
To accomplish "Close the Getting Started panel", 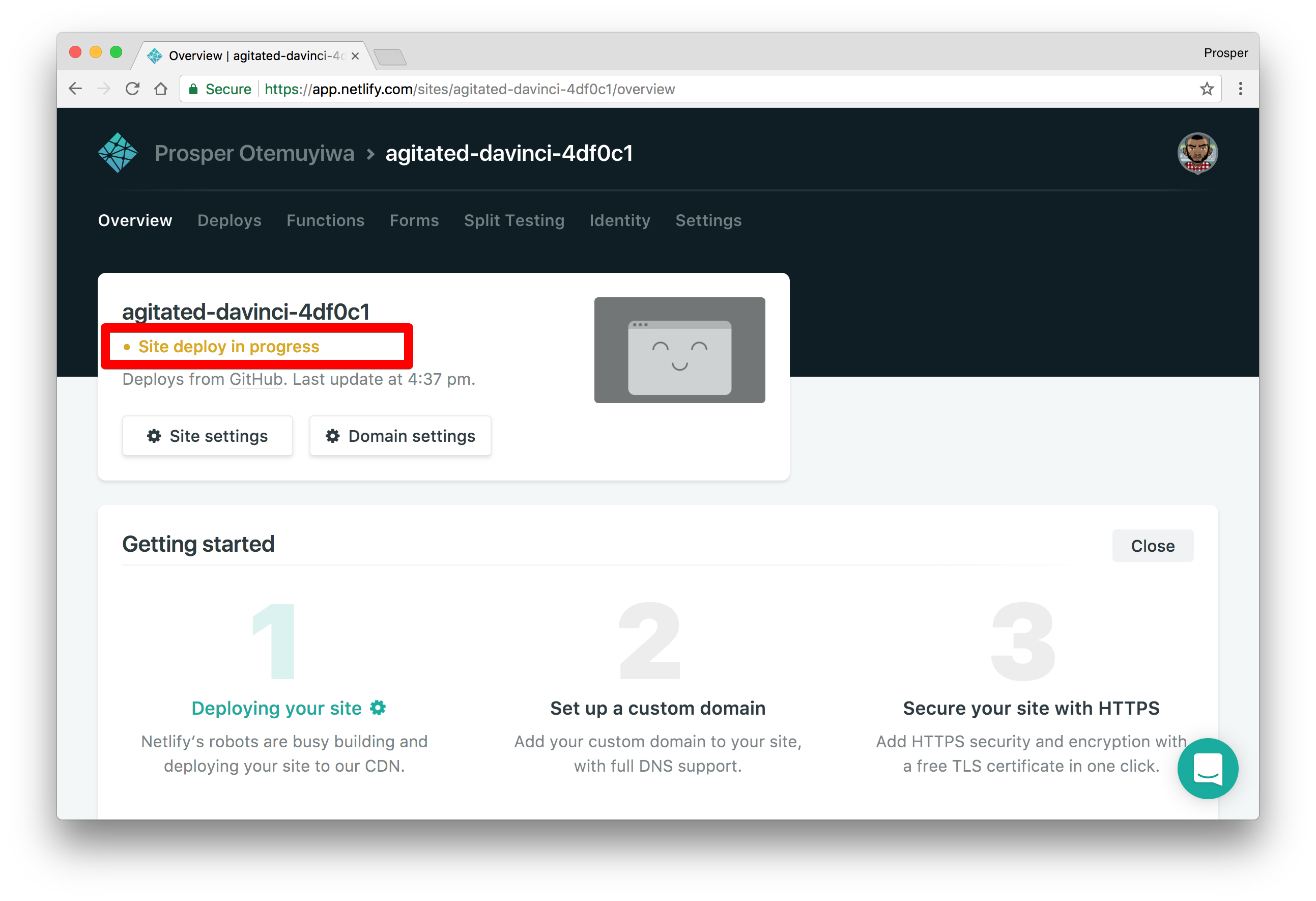I will pos(1152,545).
